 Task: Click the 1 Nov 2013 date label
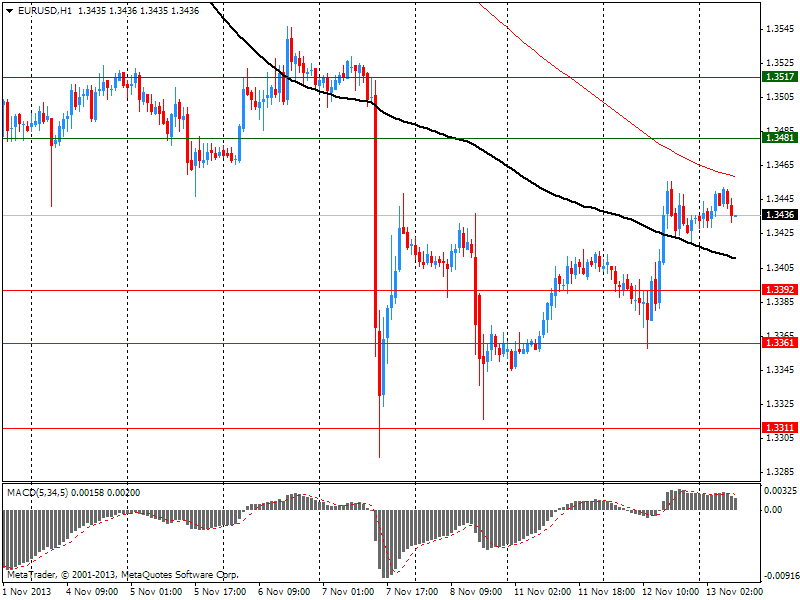[28, 592]
